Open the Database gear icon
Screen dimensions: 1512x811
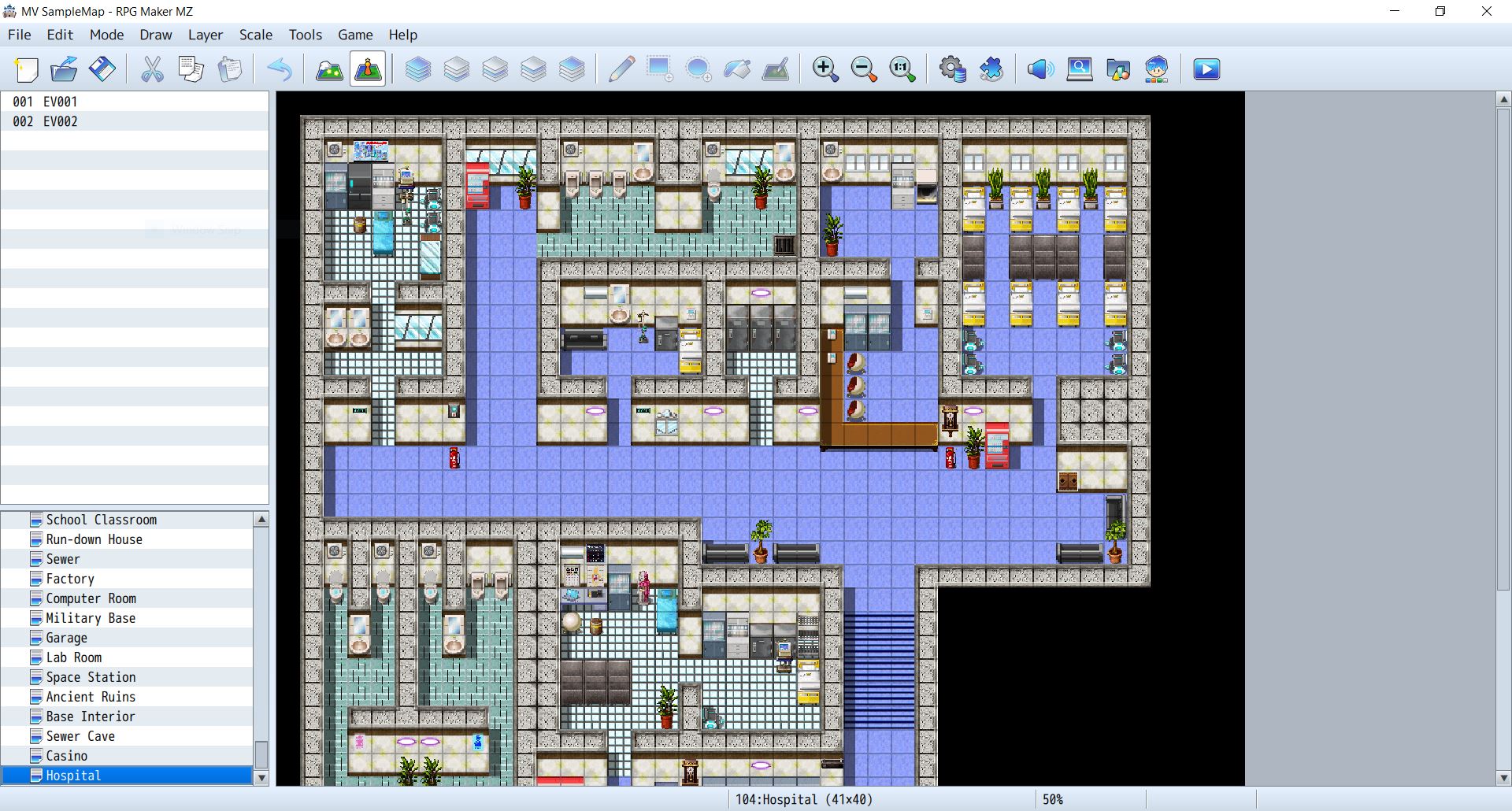pyautogui.click(x=953, y=69)
